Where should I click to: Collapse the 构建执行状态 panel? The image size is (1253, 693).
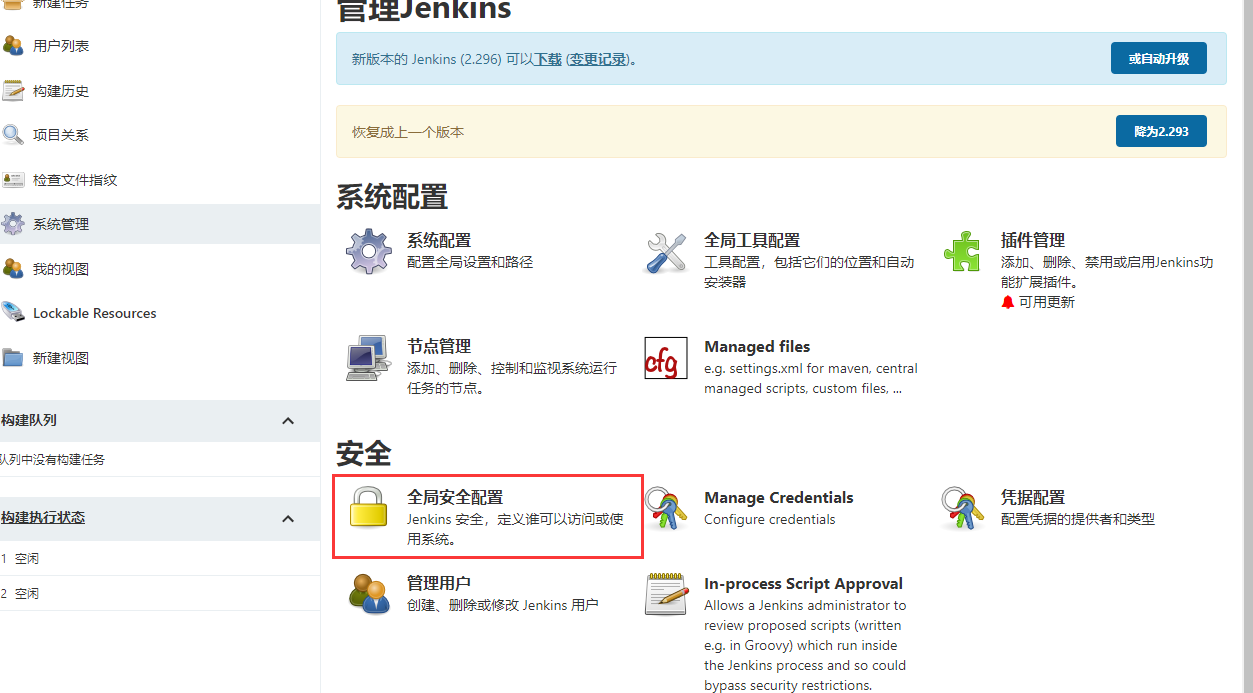click(288, 519)
